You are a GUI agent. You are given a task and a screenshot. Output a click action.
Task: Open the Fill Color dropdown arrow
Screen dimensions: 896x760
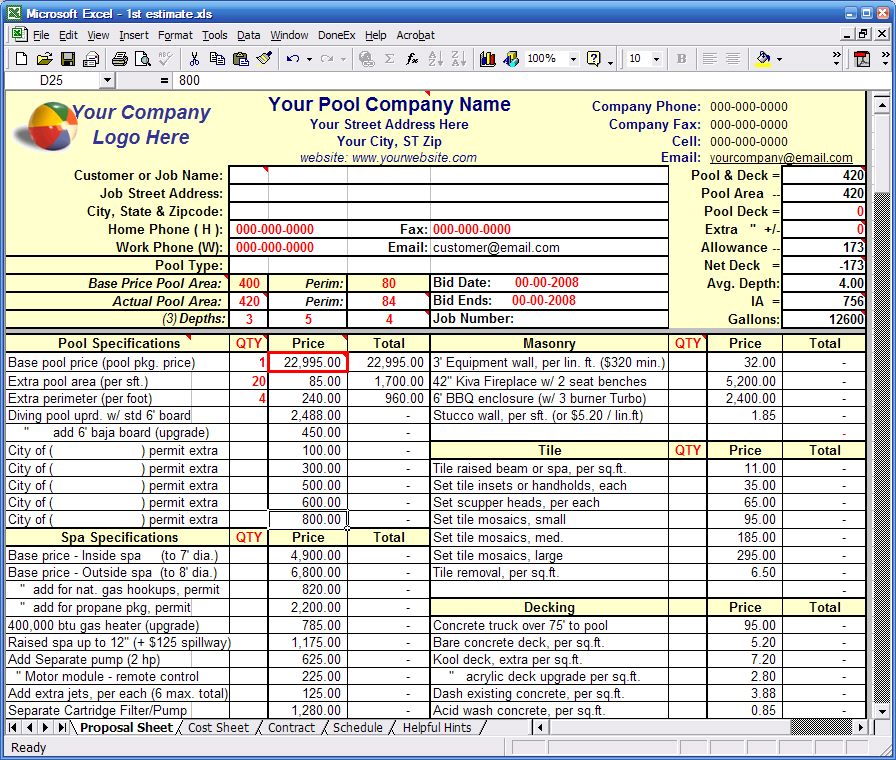(x=779, y=59)
